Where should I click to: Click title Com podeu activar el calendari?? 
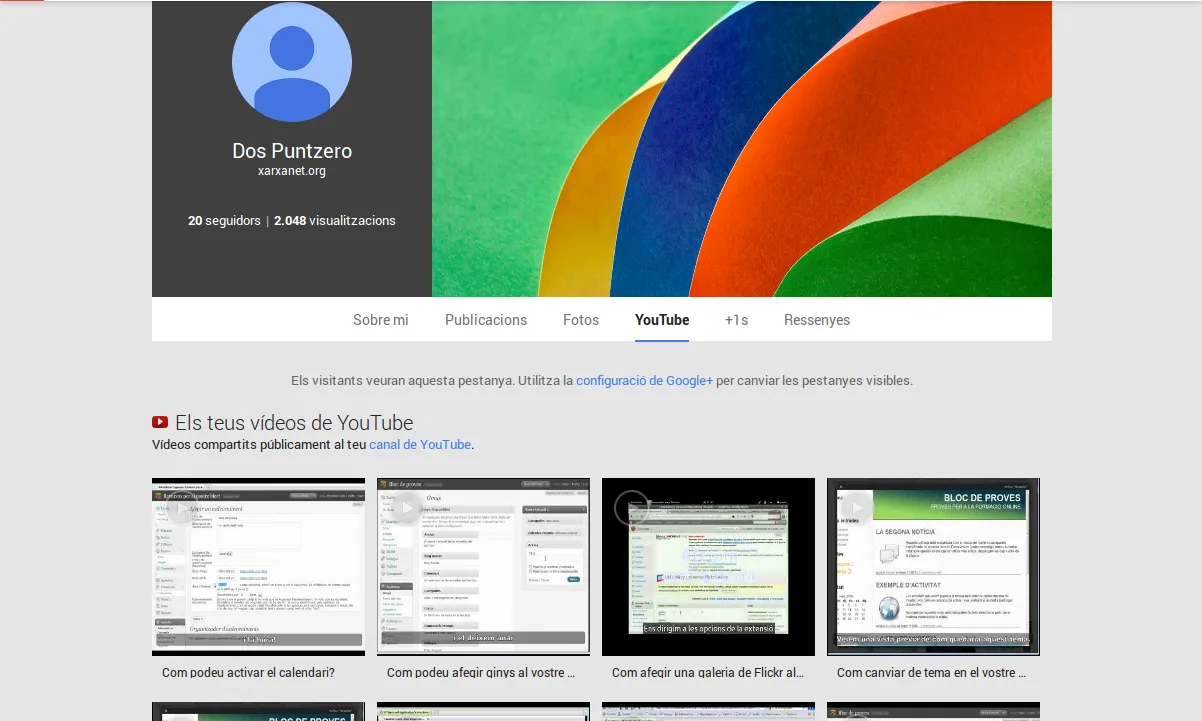pyautogui.click(x=248, y=673)
